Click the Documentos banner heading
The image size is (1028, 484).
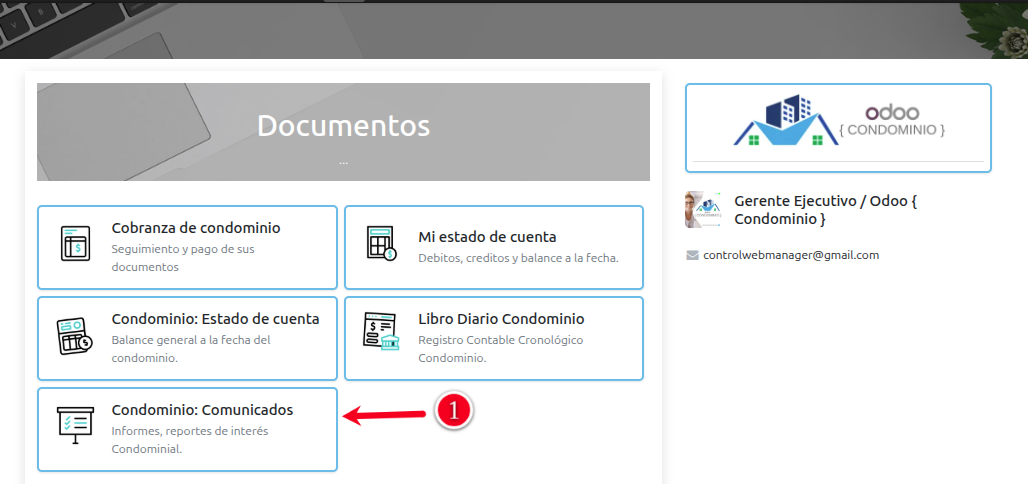coord(343,126)
